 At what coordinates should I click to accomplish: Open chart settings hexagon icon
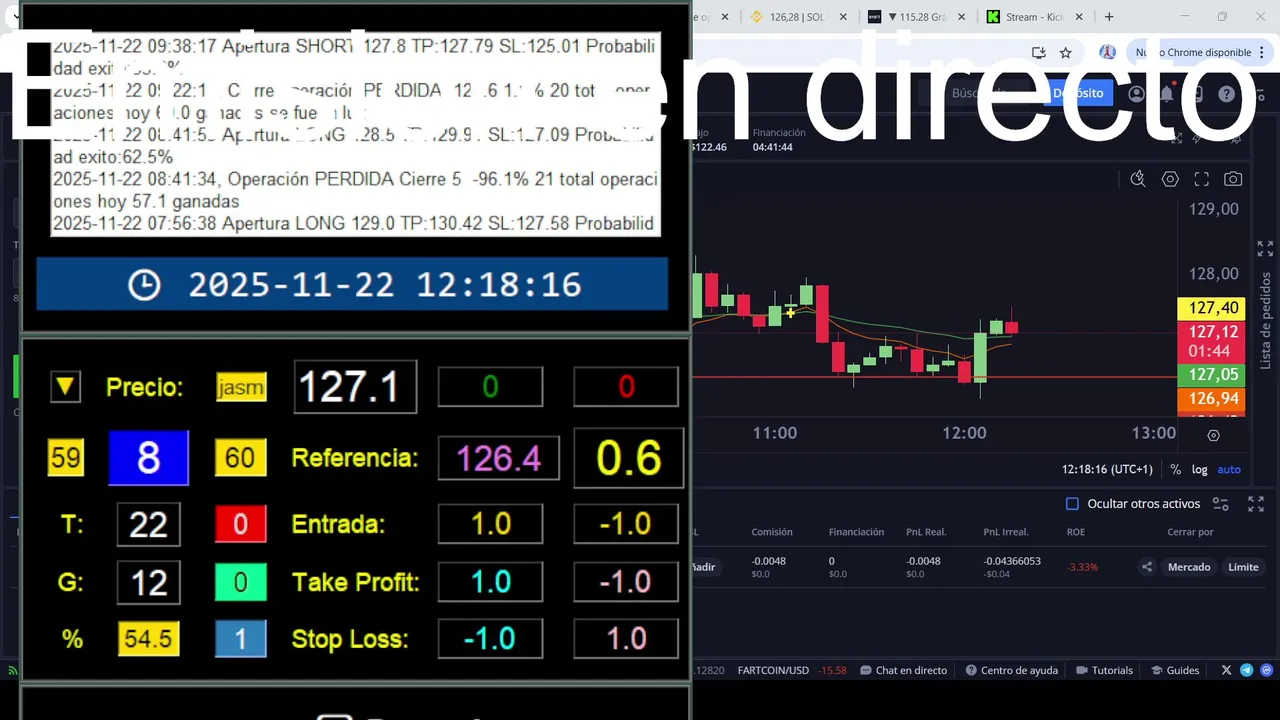pyautogui.click(x=1170, y=179)
